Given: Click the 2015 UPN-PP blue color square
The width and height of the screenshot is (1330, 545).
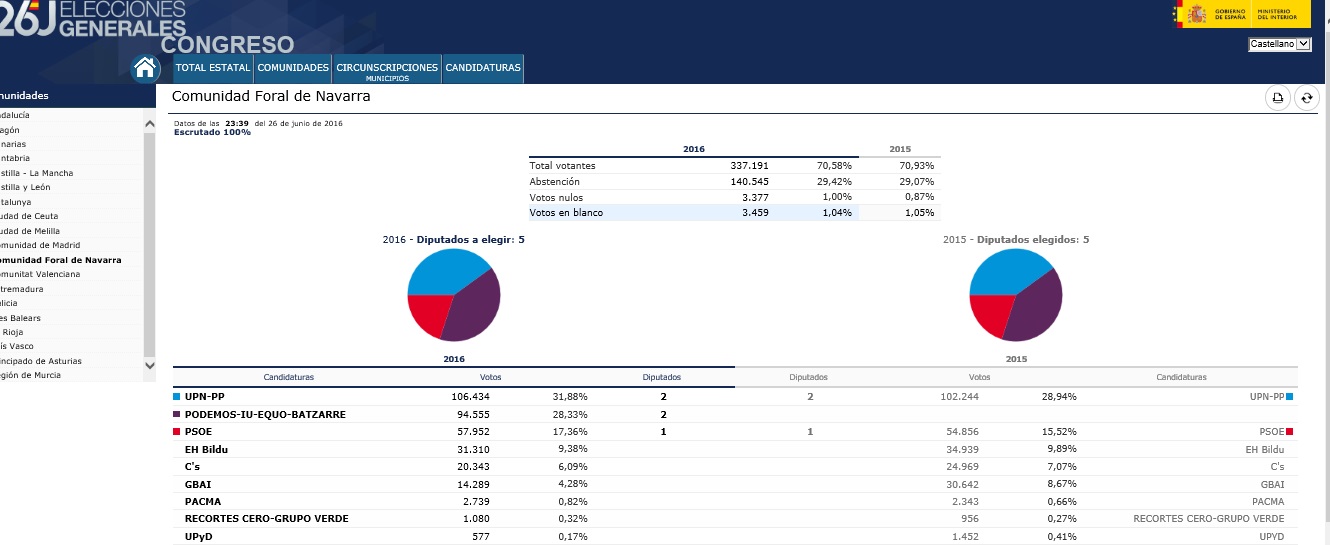Looking at the screenshot, I should 1290,397.
